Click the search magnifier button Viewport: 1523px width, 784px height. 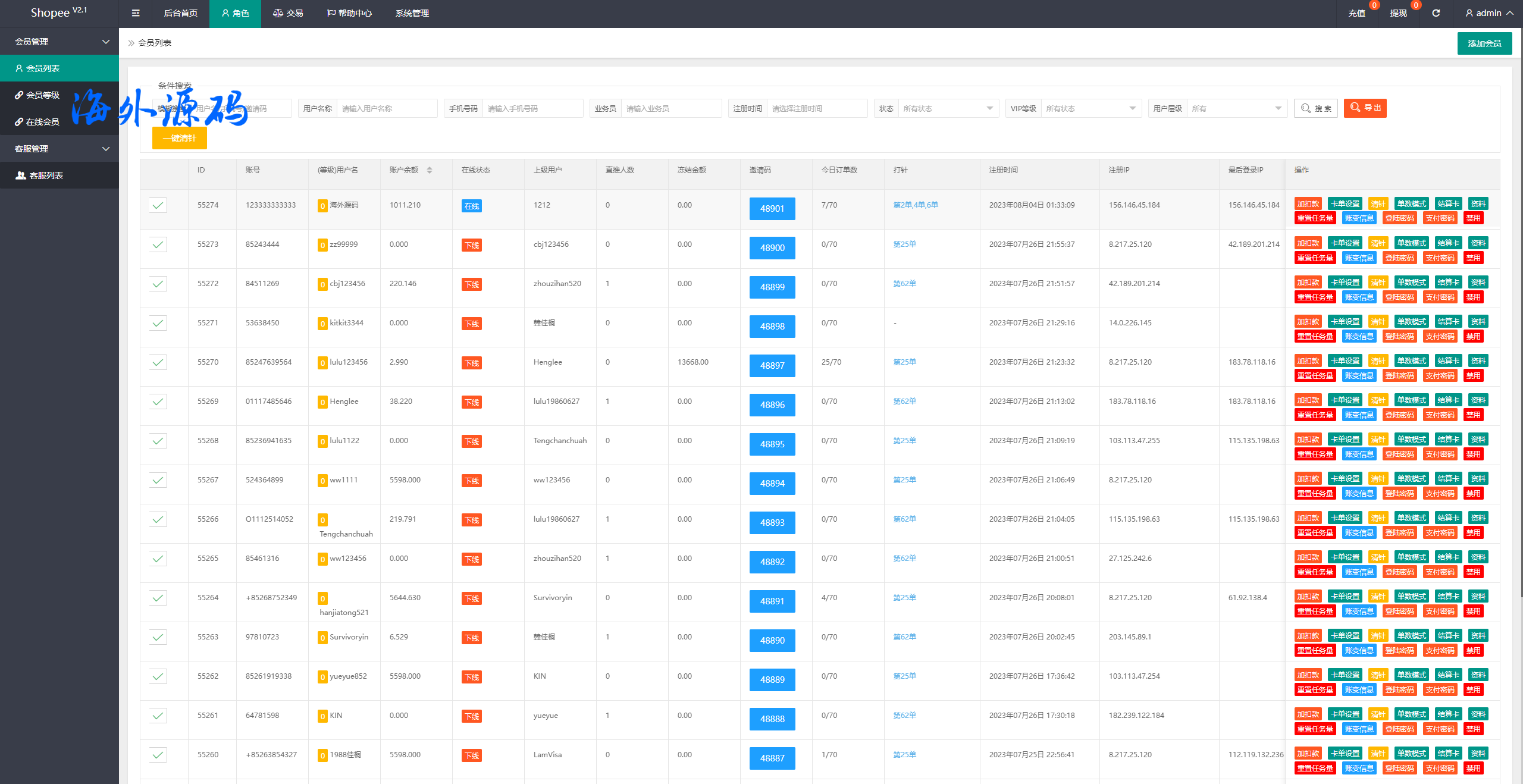click(1315, 108)
